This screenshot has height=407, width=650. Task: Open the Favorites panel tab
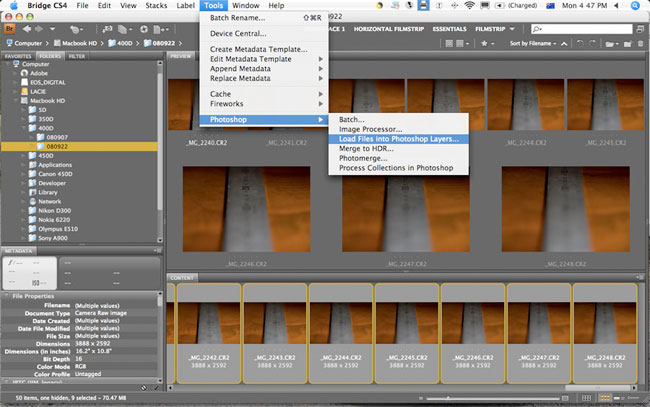click(18, 56)
